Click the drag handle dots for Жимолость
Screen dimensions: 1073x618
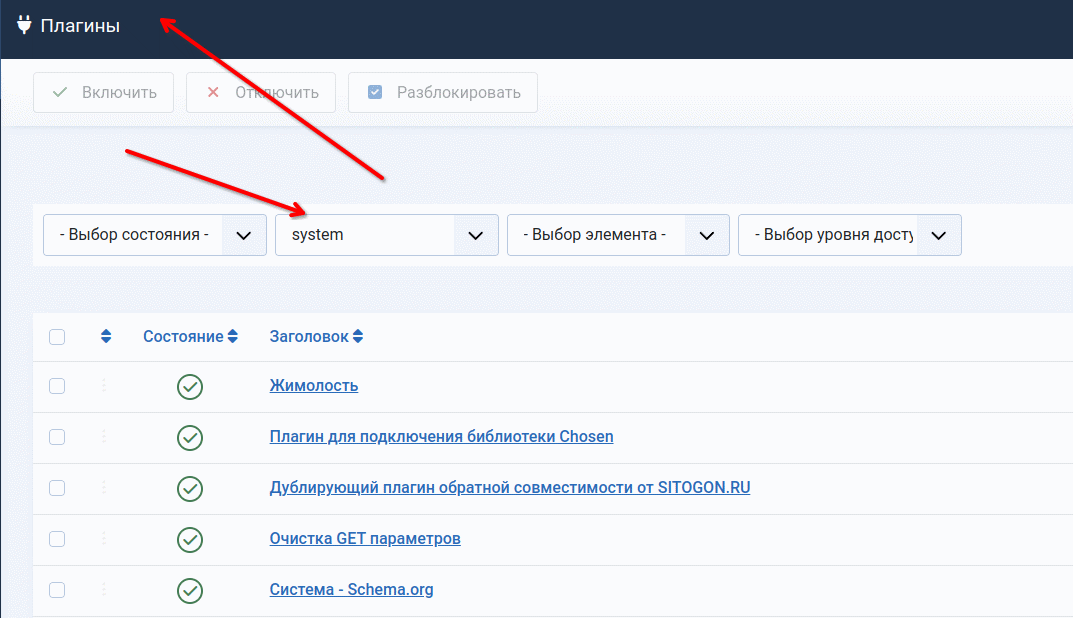point(104,386)
